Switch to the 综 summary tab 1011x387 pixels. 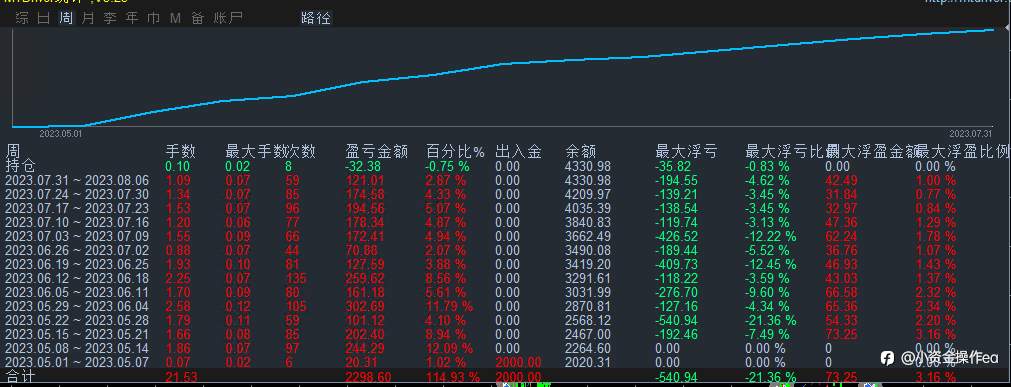22,18
